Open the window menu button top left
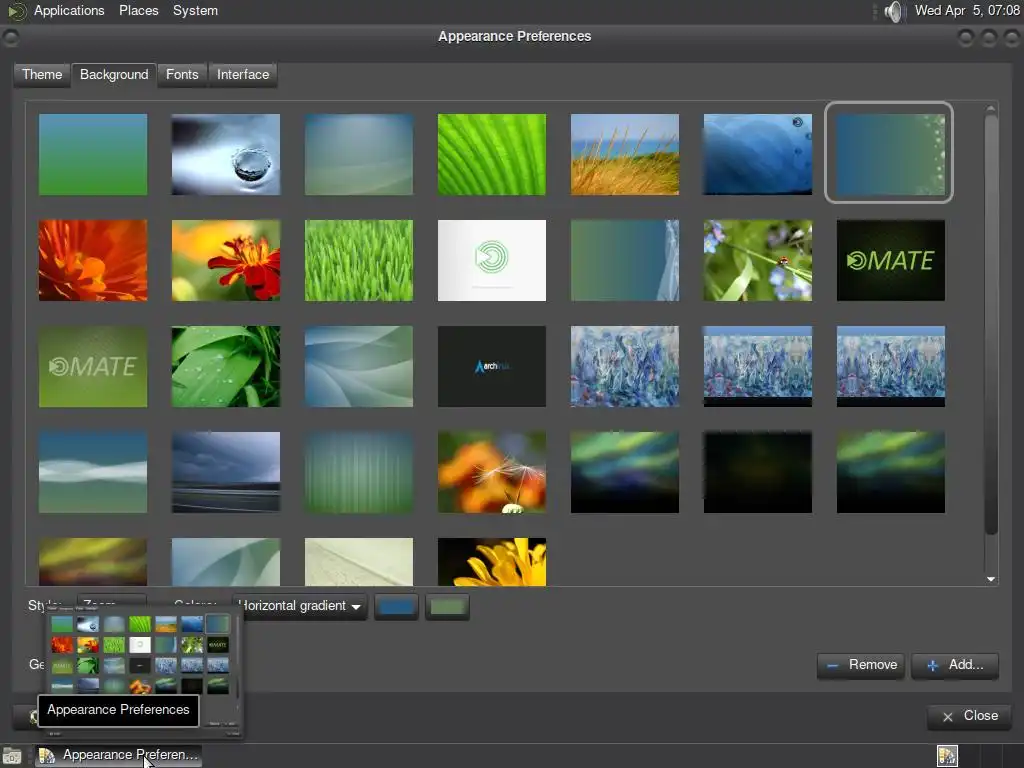1024x768 pixels. tap(10, 37)
